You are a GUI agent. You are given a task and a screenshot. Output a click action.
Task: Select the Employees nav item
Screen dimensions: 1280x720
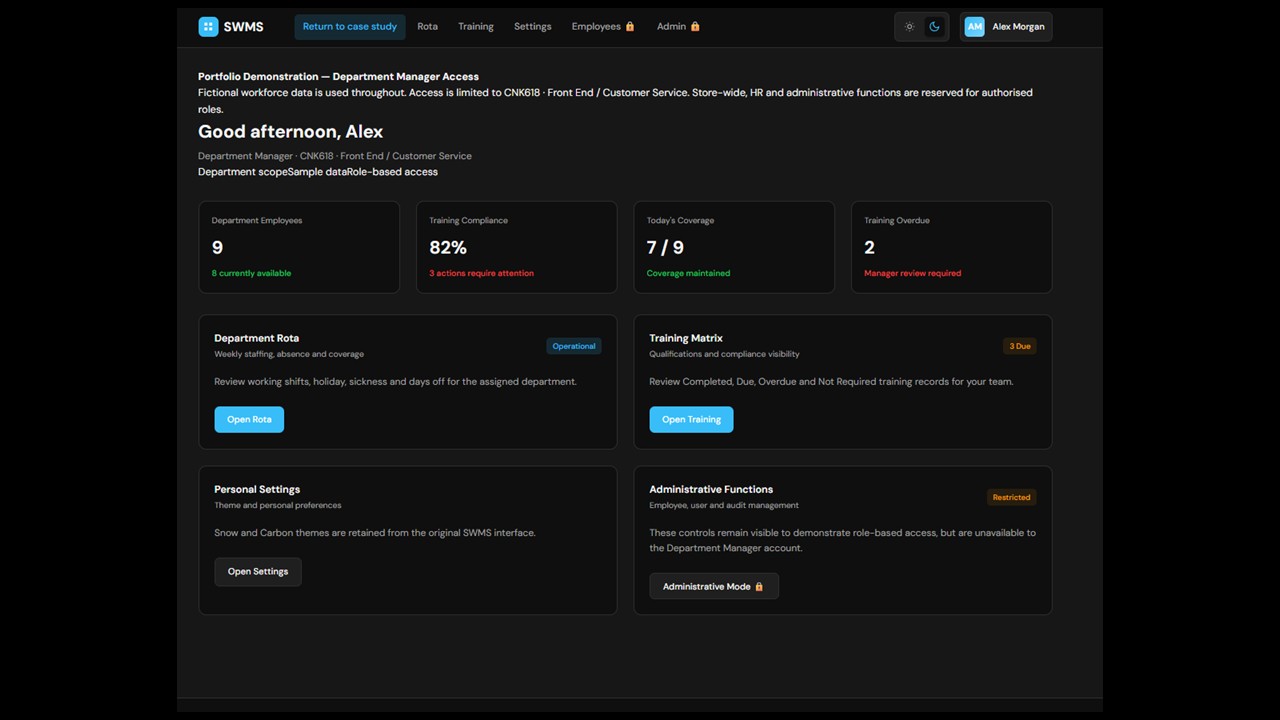coord(603,27)
